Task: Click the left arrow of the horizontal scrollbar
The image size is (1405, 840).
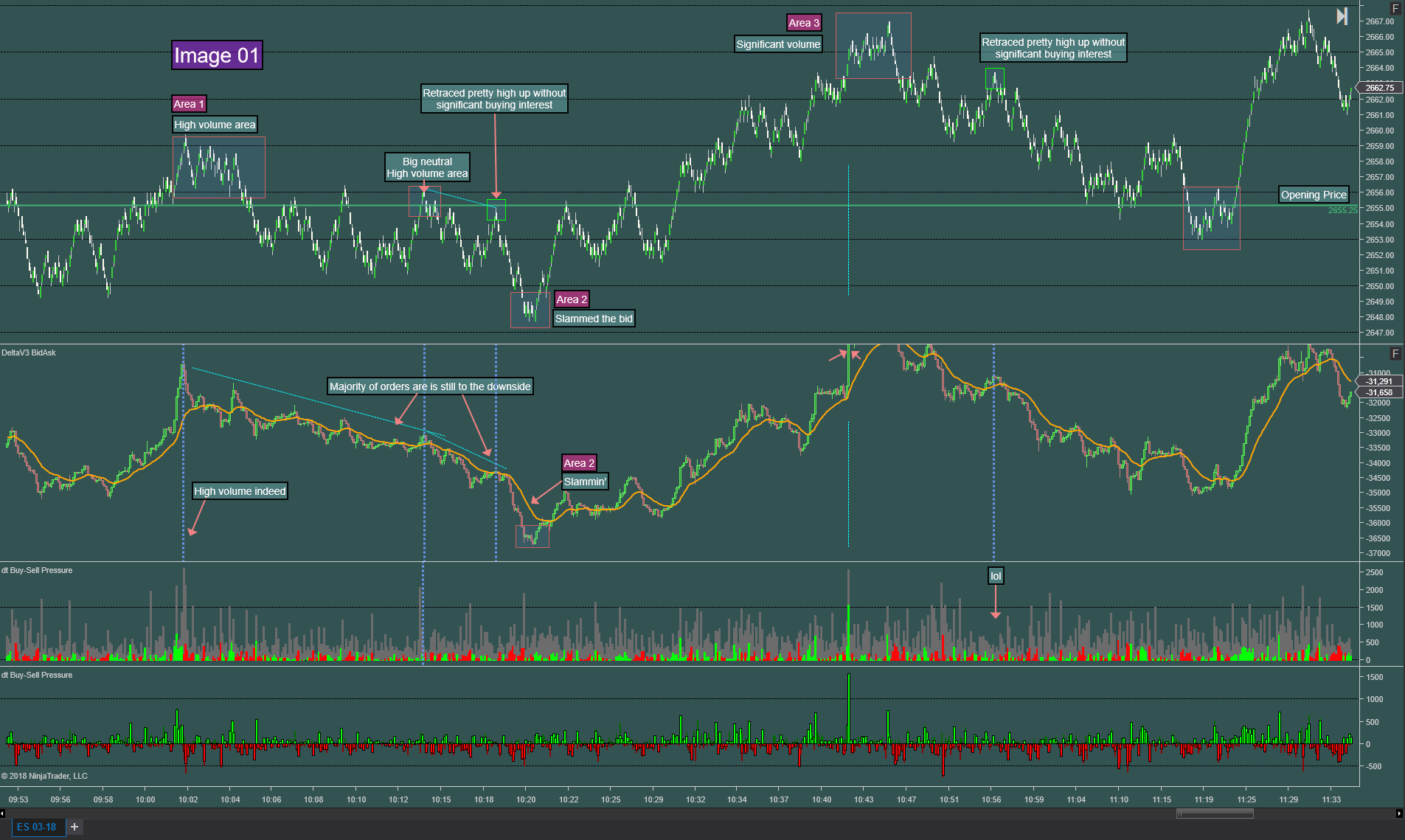Action: point(3,813)
